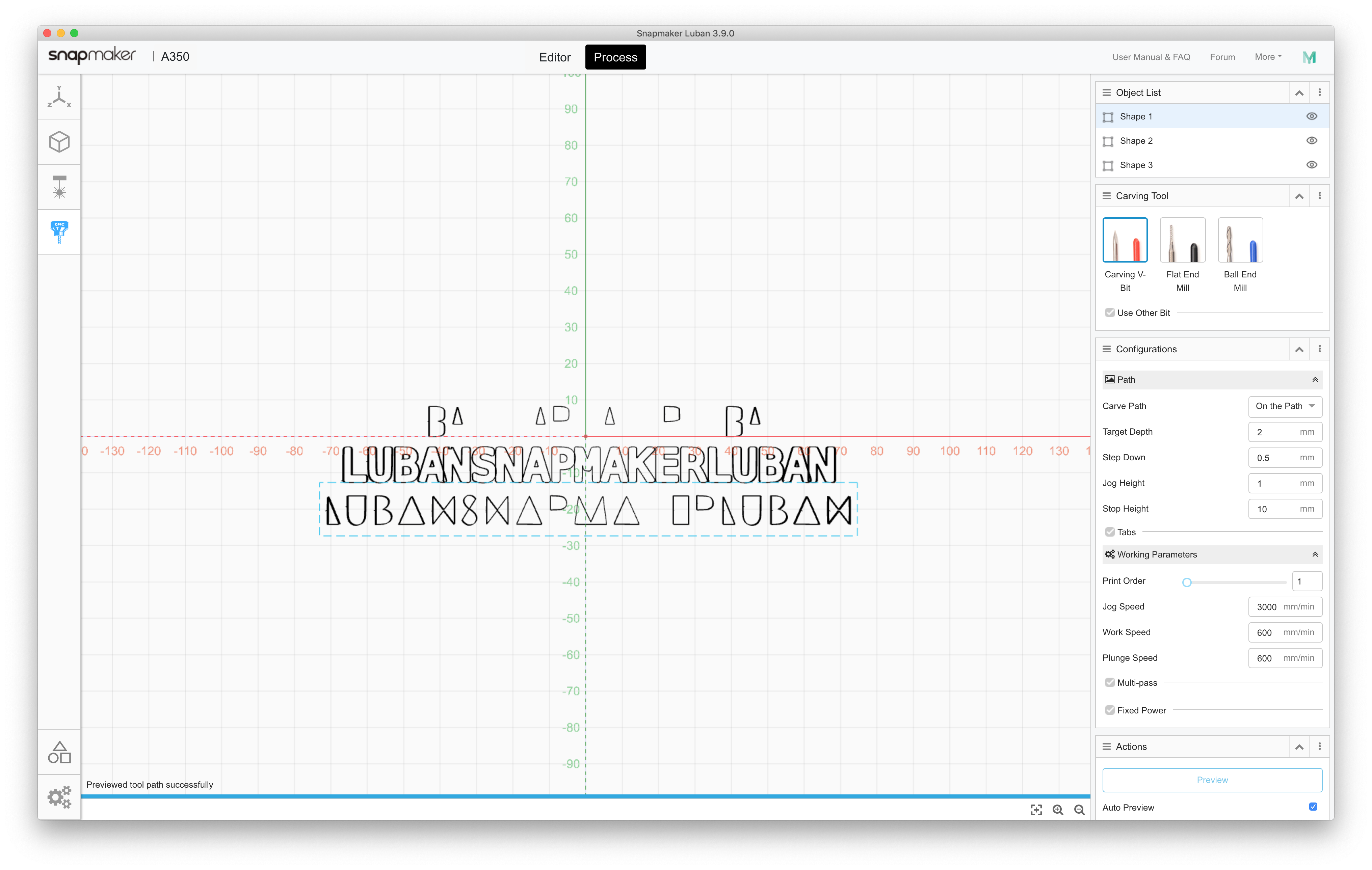
Task: Open the More menu in the top bar
Action: (x=1268, y=57)
